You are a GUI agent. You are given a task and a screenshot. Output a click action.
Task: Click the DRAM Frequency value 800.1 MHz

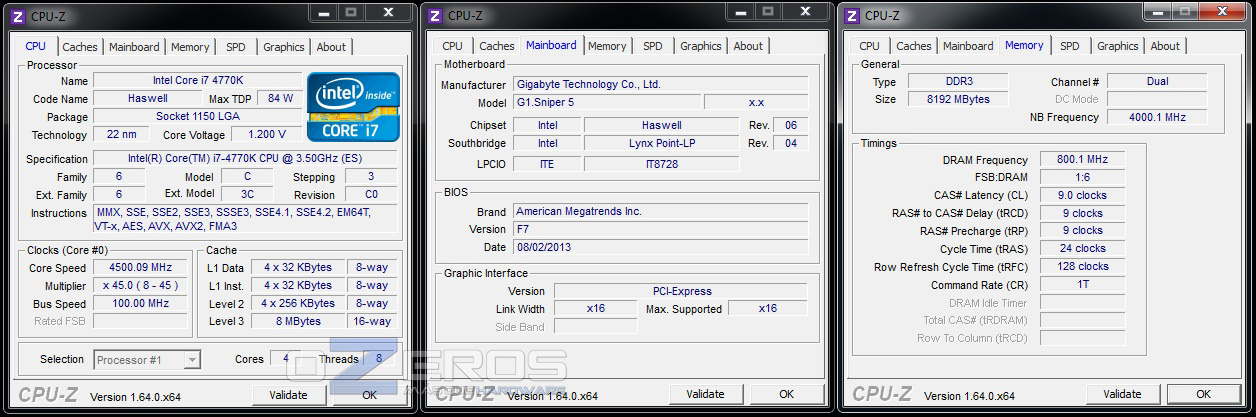[1082, 160]
